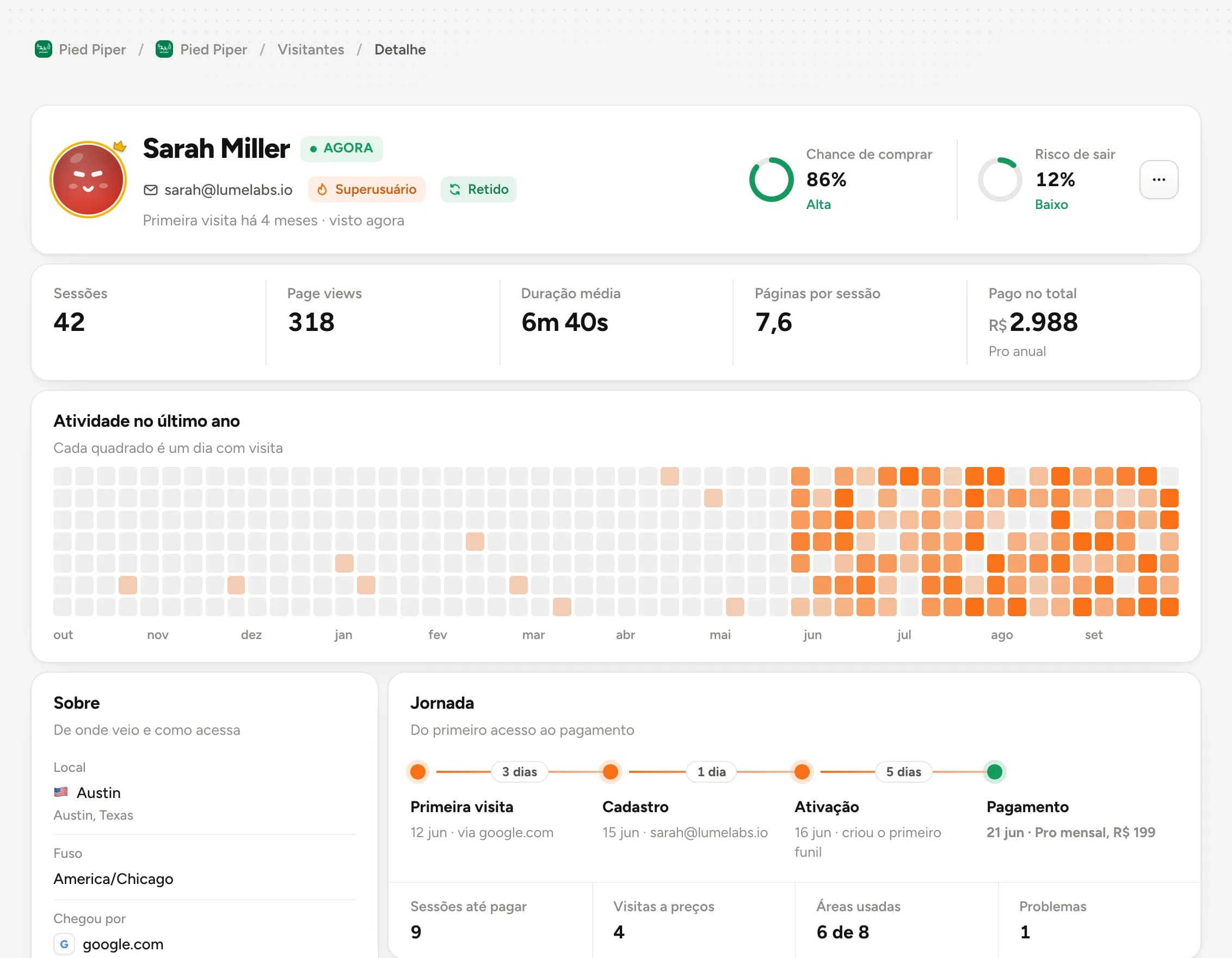1232x958 pixels.
Task: Click the Cadastro journey dot
Action: coord(611,771)
